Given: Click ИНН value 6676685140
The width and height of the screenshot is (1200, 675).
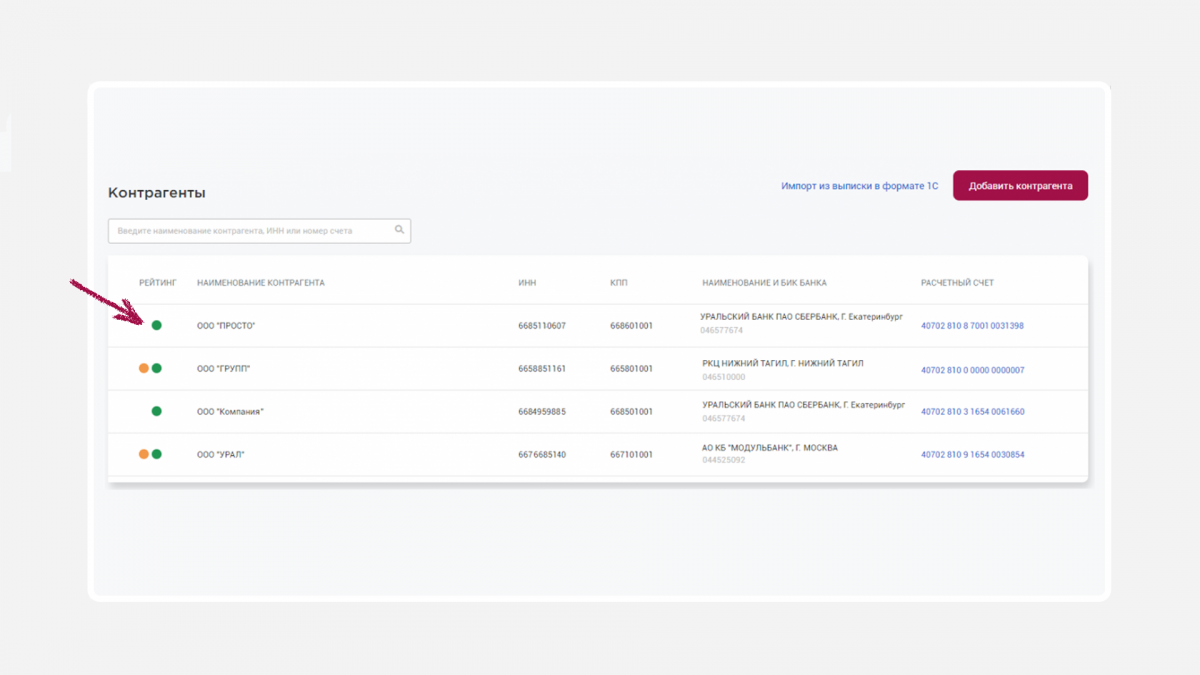Looking at the screenshot, I should [542, 455].
